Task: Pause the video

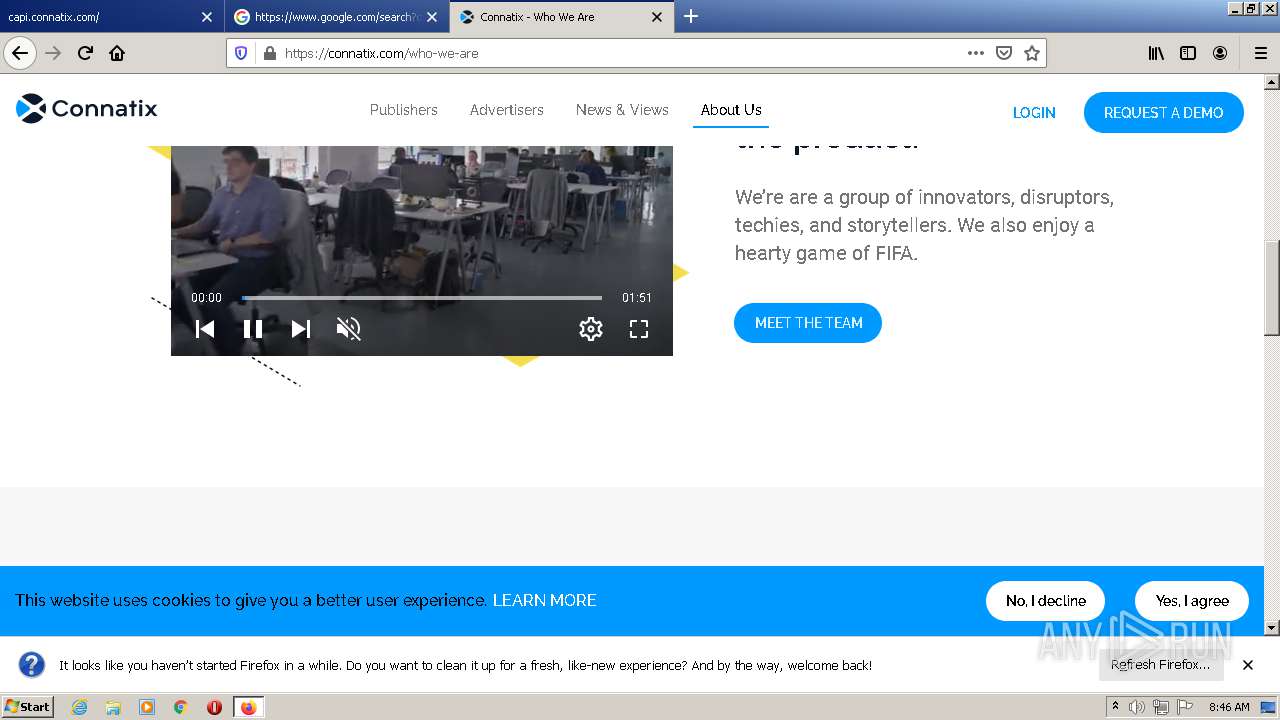Action: [x=253, y=329]
